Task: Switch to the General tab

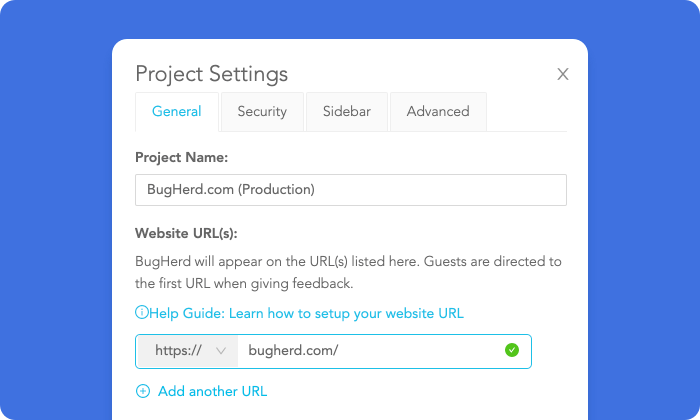Action: 177,112
